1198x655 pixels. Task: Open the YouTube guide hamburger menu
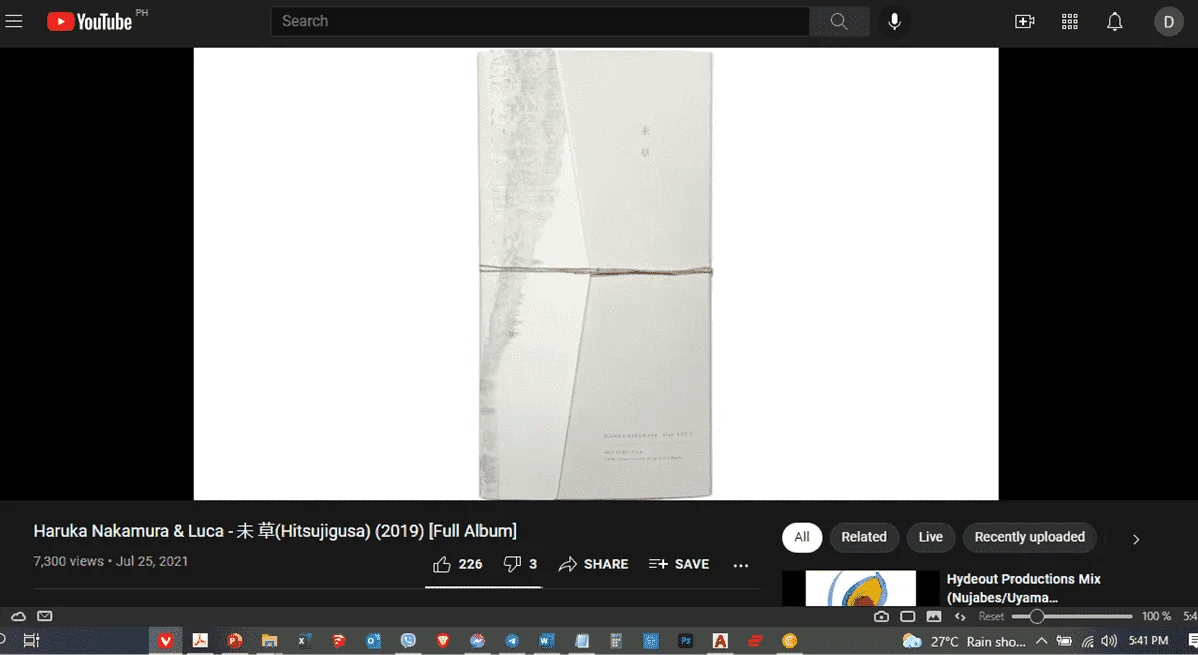pyautogui.click(x=14, y=21)
